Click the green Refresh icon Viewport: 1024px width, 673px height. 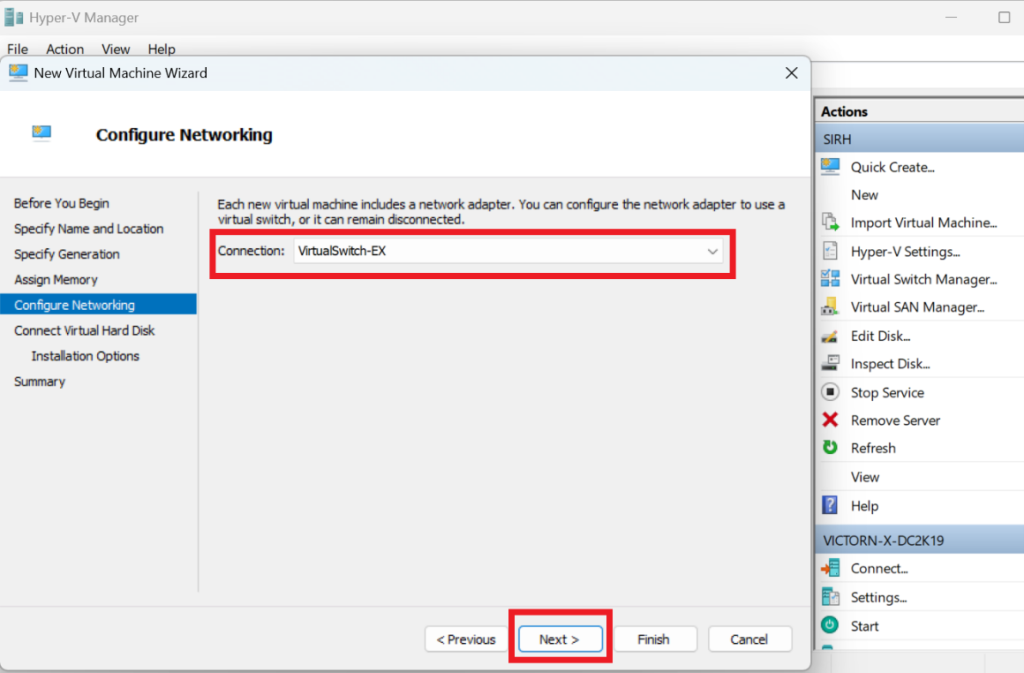830,448
